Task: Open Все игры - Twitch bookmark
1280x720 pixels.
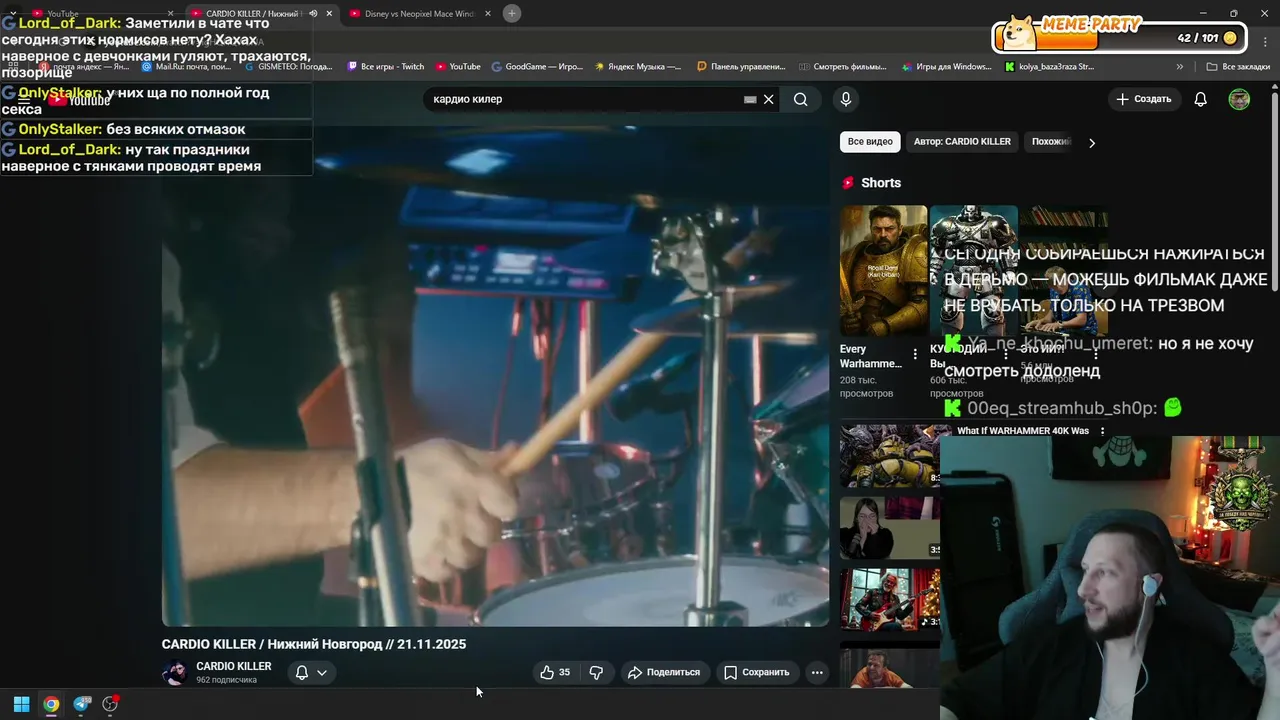Action: [x=385, y=67]
